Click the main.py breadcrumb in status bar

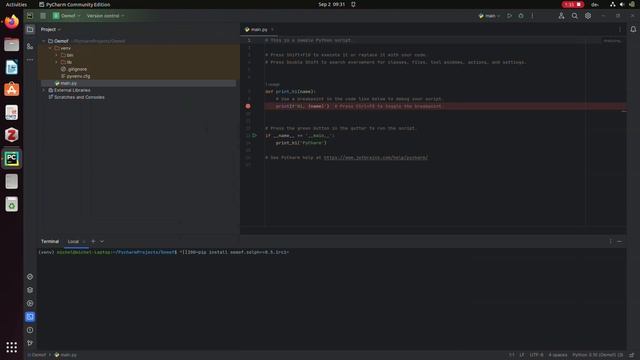(x=65, y=355)
